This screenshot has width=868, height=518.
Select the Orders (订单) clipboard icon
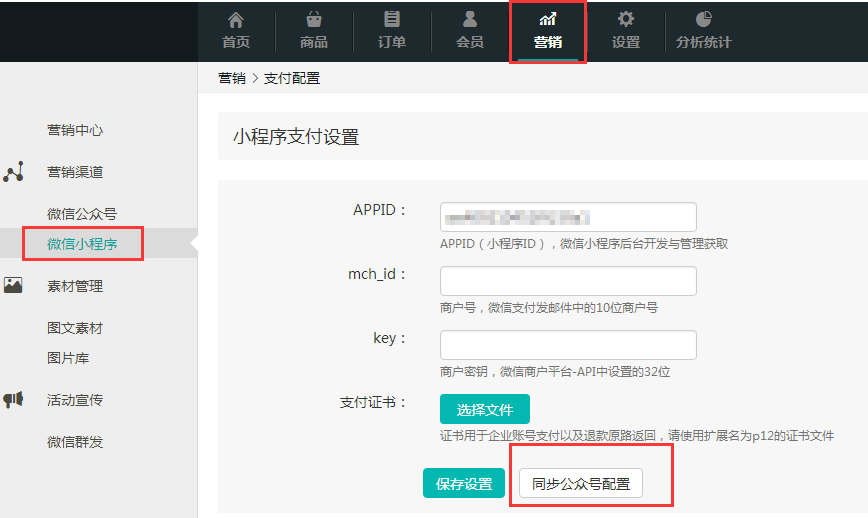tap(392, 19)
